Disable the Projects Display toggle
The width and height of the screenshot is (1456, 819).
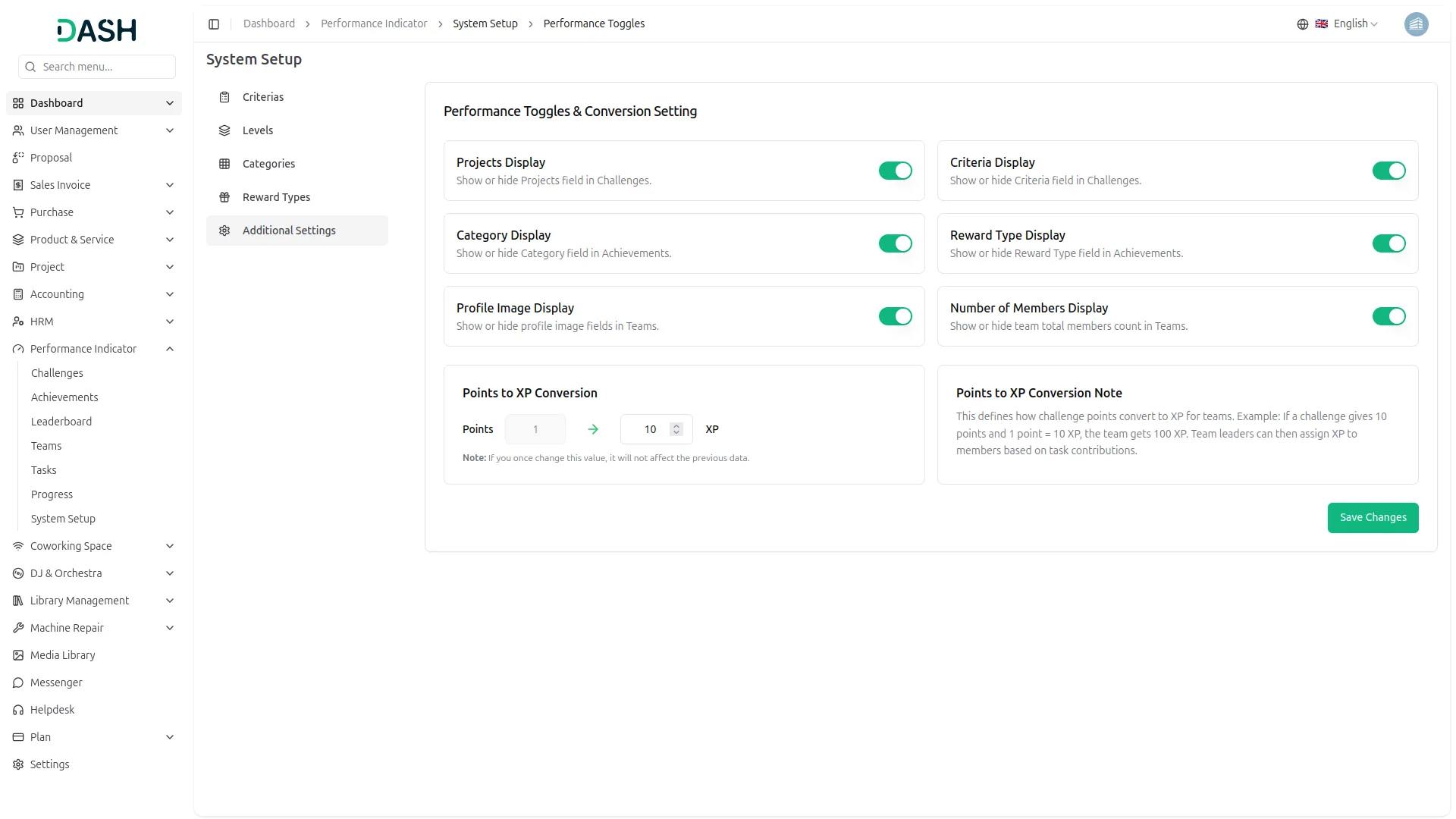coord(895,171)
